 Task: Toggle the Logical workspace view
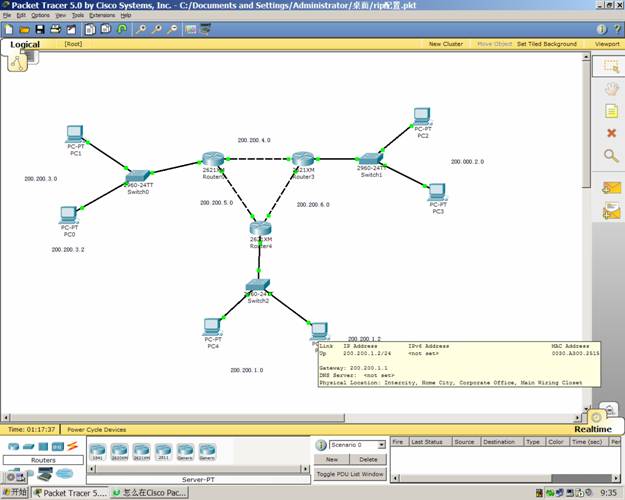click(24, 44)
